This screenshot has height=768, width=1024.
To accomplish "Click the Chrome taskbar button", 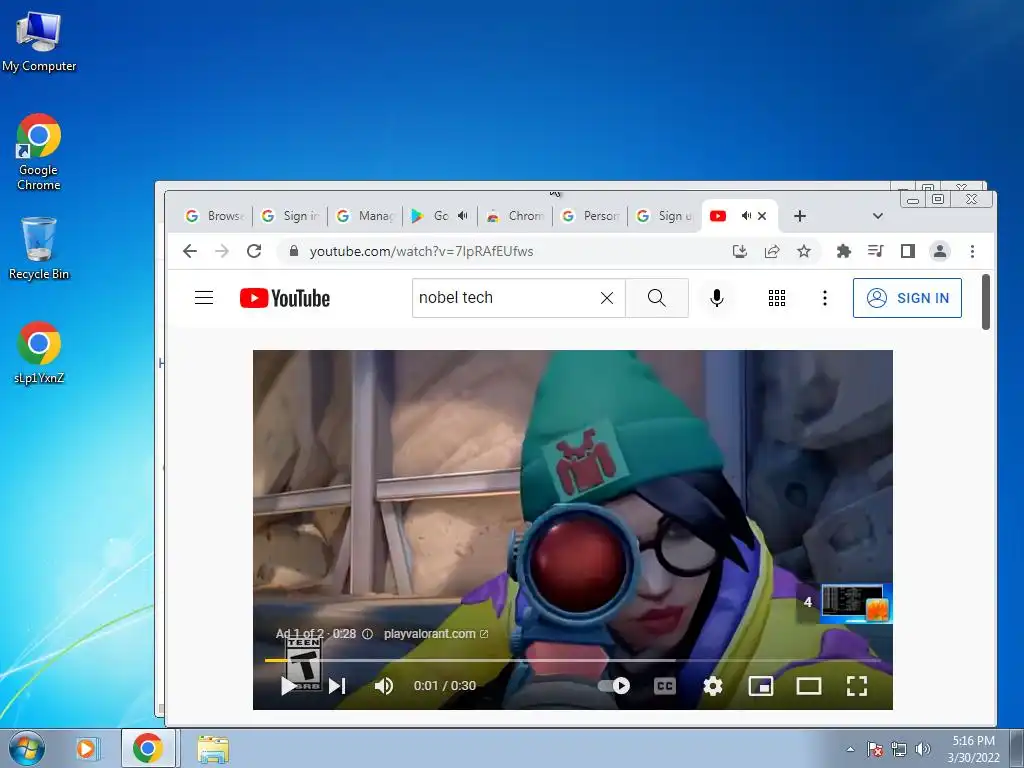I will pyautogui.click(x=148, y=748).
